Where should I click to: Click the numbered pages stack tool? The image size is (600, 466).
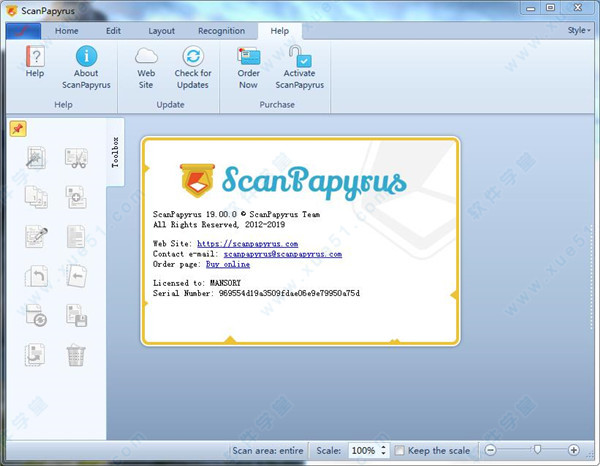36,197
